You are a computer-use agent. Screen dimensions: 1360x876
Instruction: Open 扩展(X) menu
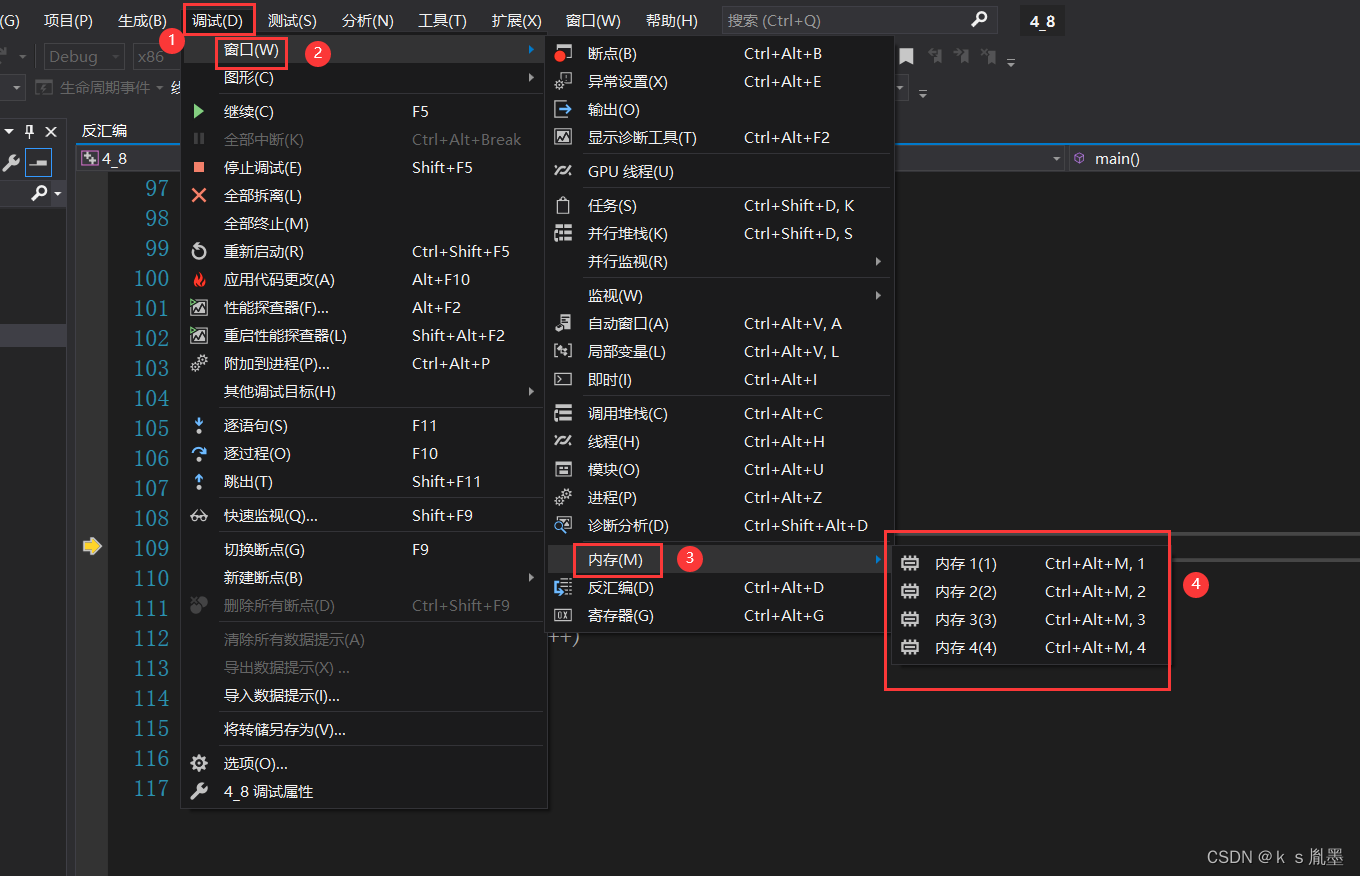pos(516,20)
